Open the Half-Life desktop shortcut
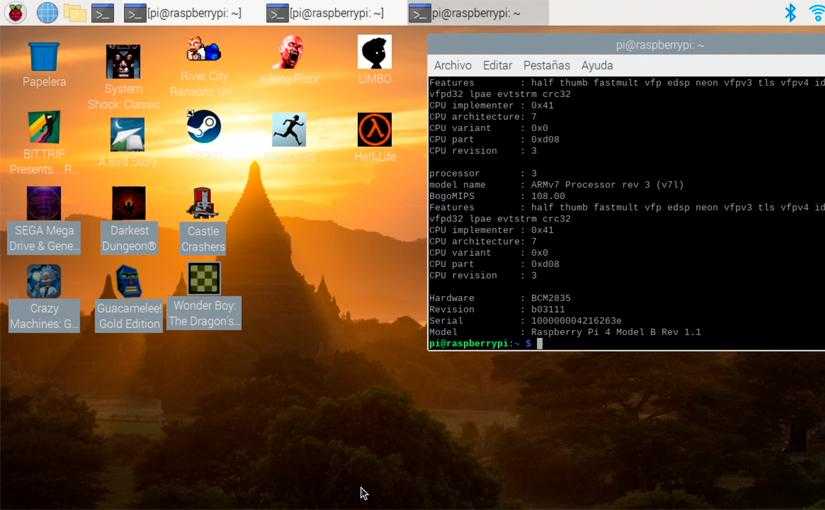Screen dimensions: 825x510 click(x=375, y=131)
